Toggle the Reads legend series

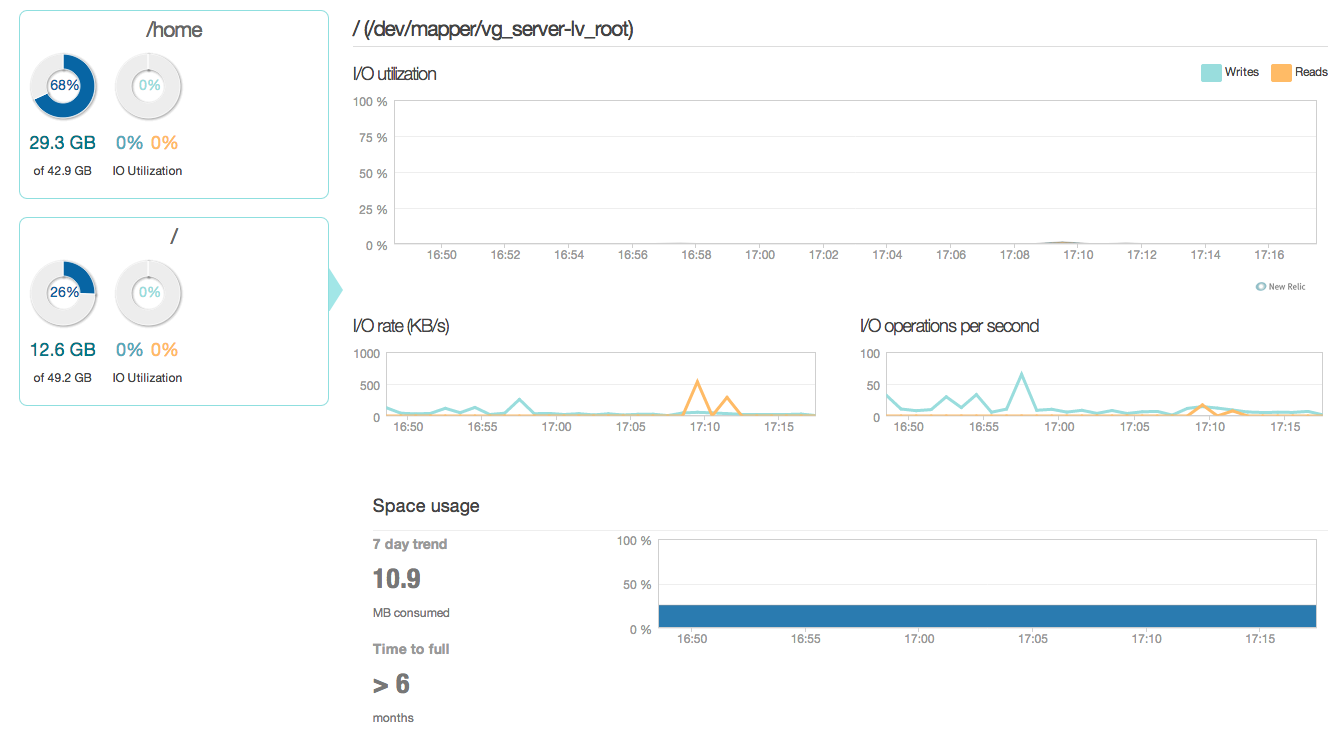pyautogui.click(x=1299, y=72)
